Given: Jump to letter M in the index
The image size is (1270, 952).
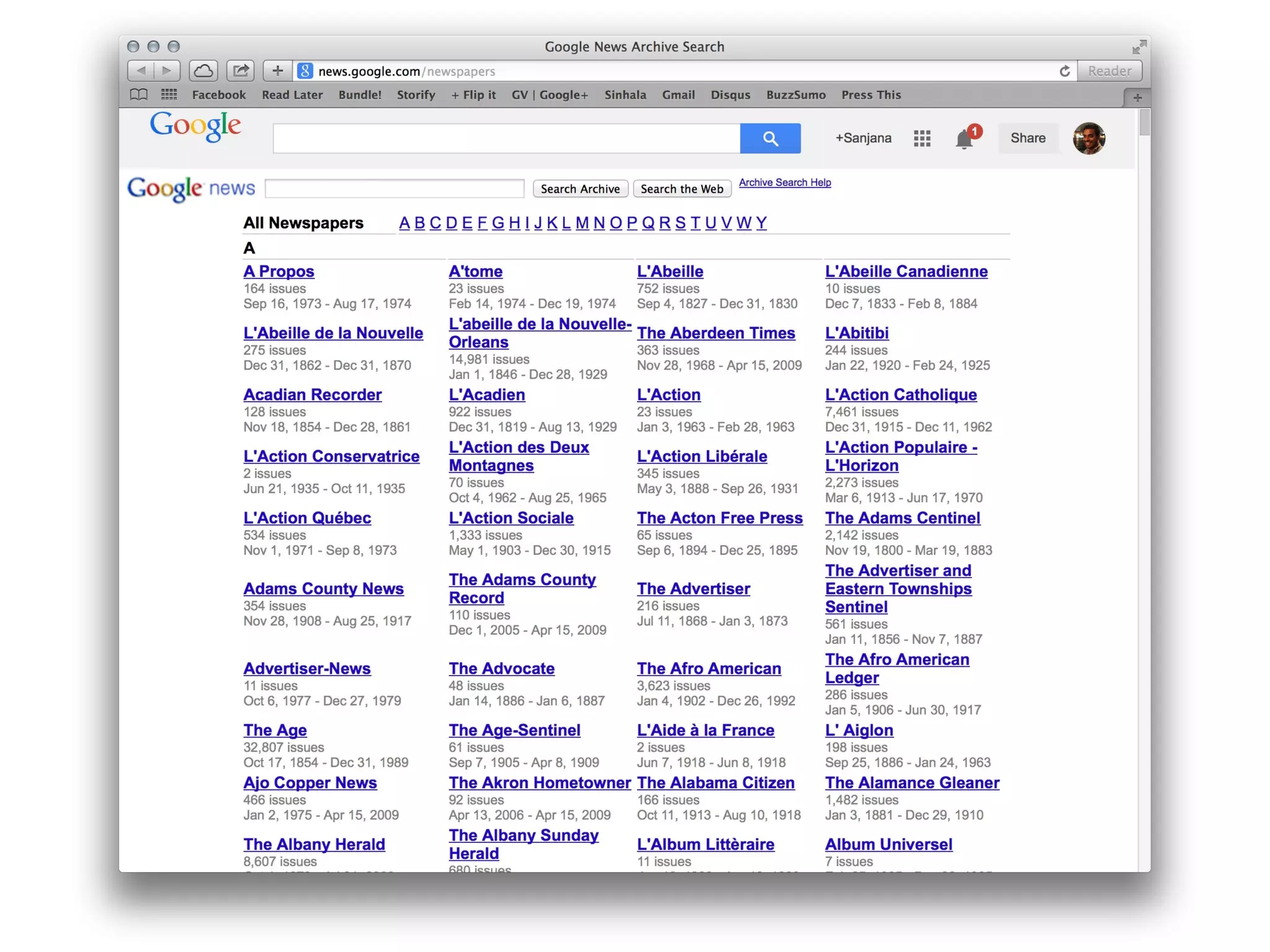Looking at the screenshot, I should pyautogui.click(x=582, y=223).
